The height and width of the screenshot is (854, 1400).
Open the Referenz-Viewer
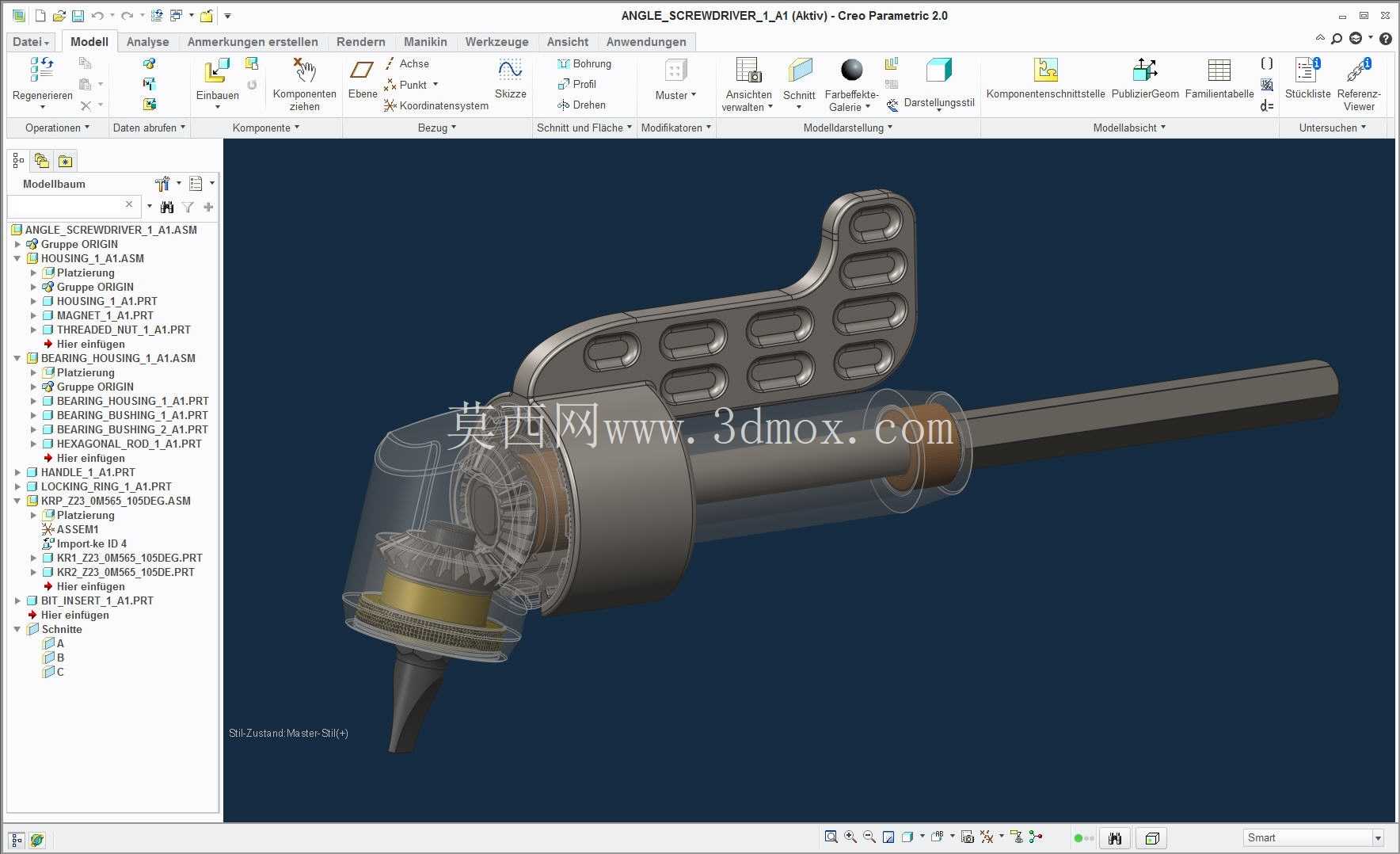coord(1359,70)
